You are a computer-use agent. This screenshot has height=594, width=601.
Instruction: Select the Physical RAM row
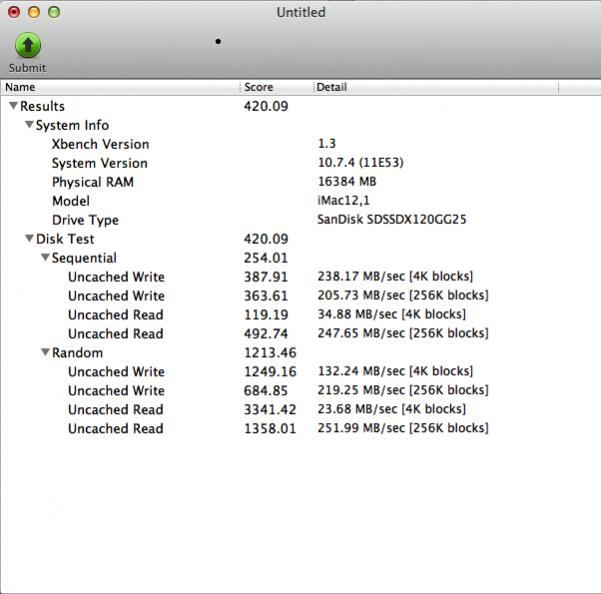coord(300,182)
